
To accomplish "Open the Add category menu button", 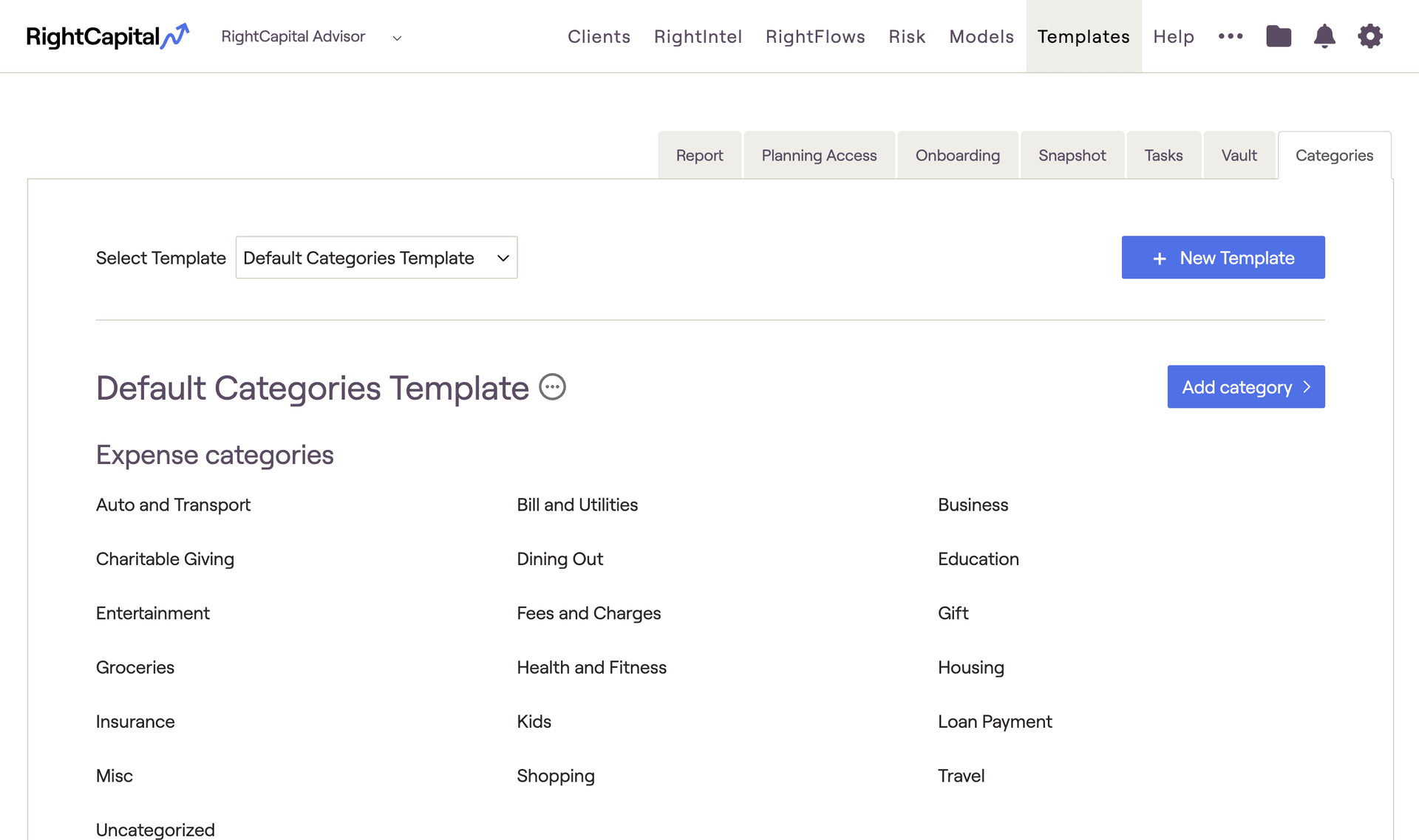I will click(x=1246, y=386).
